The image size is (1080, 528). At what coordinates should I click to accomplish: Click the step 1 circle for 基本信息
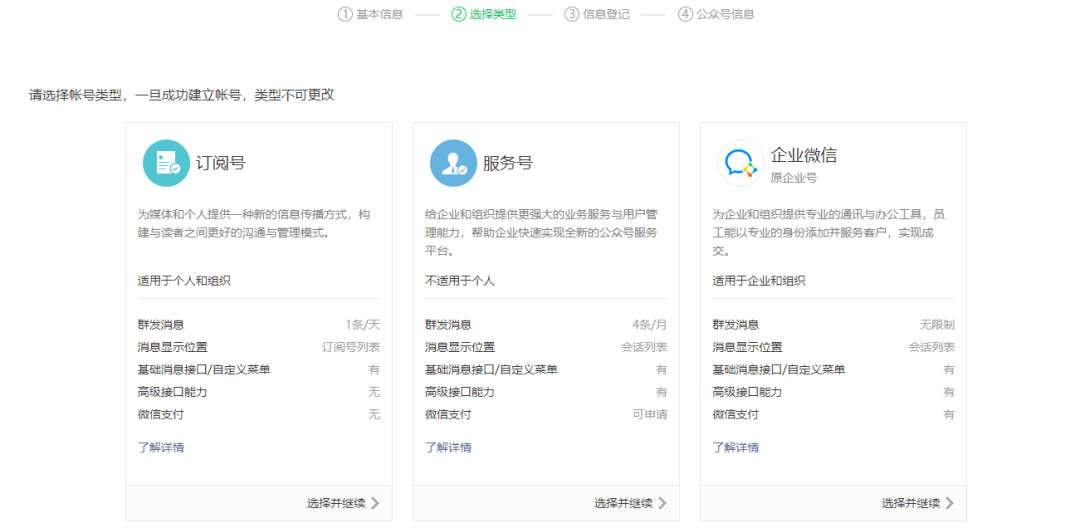(x=345, y=14)
